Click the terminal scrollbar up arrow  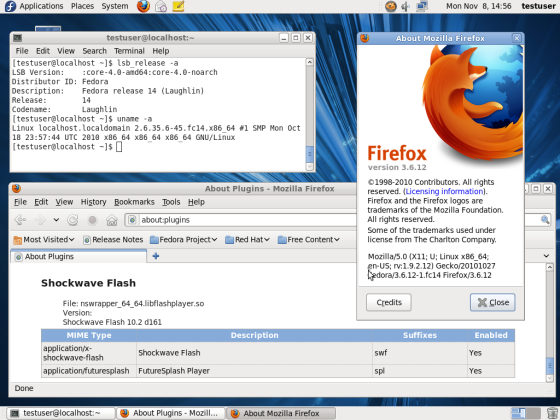[x=310, y=62]
